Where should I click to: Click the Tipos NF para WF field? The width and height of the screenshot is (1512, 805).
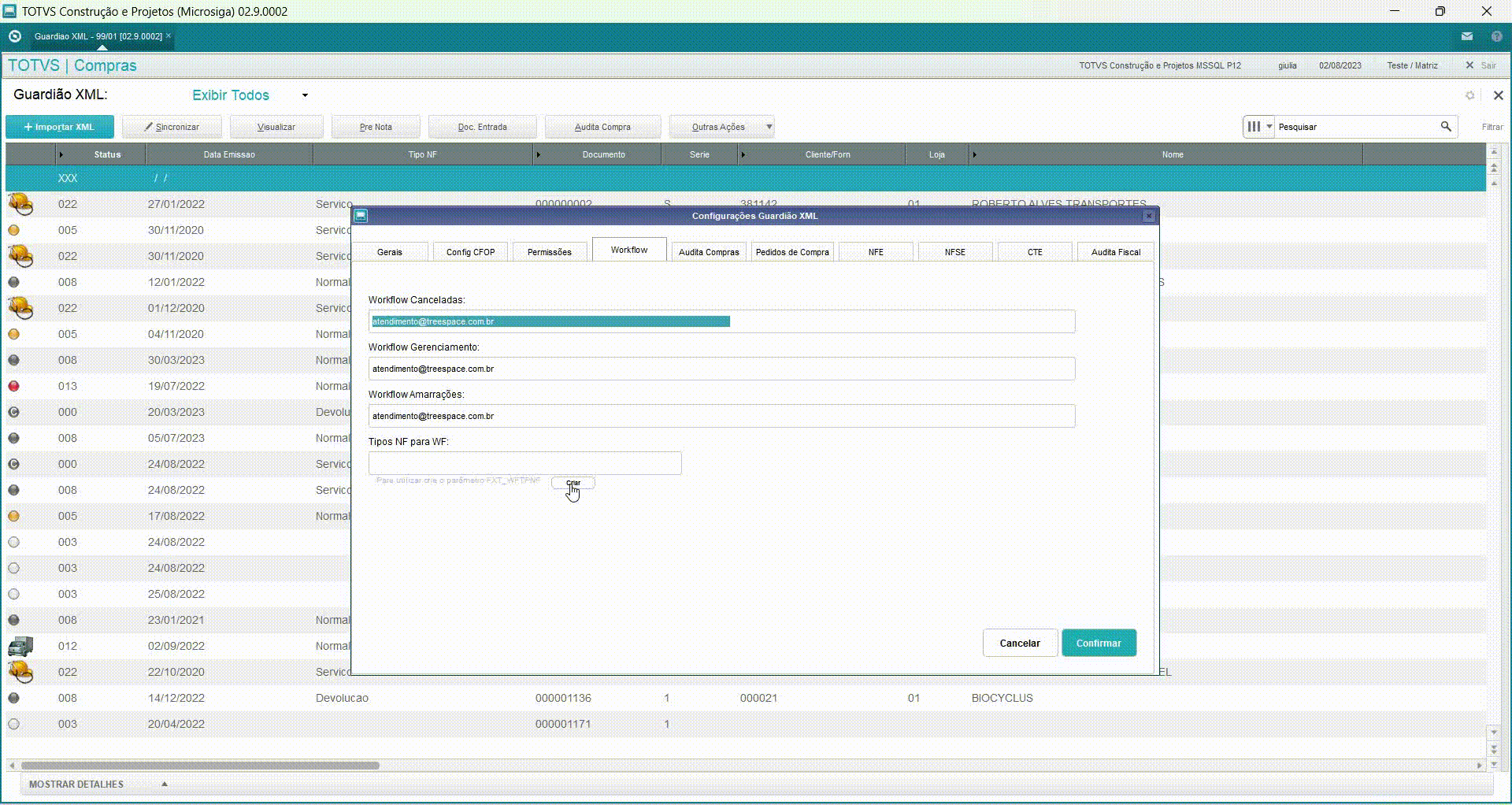[524, 463]
